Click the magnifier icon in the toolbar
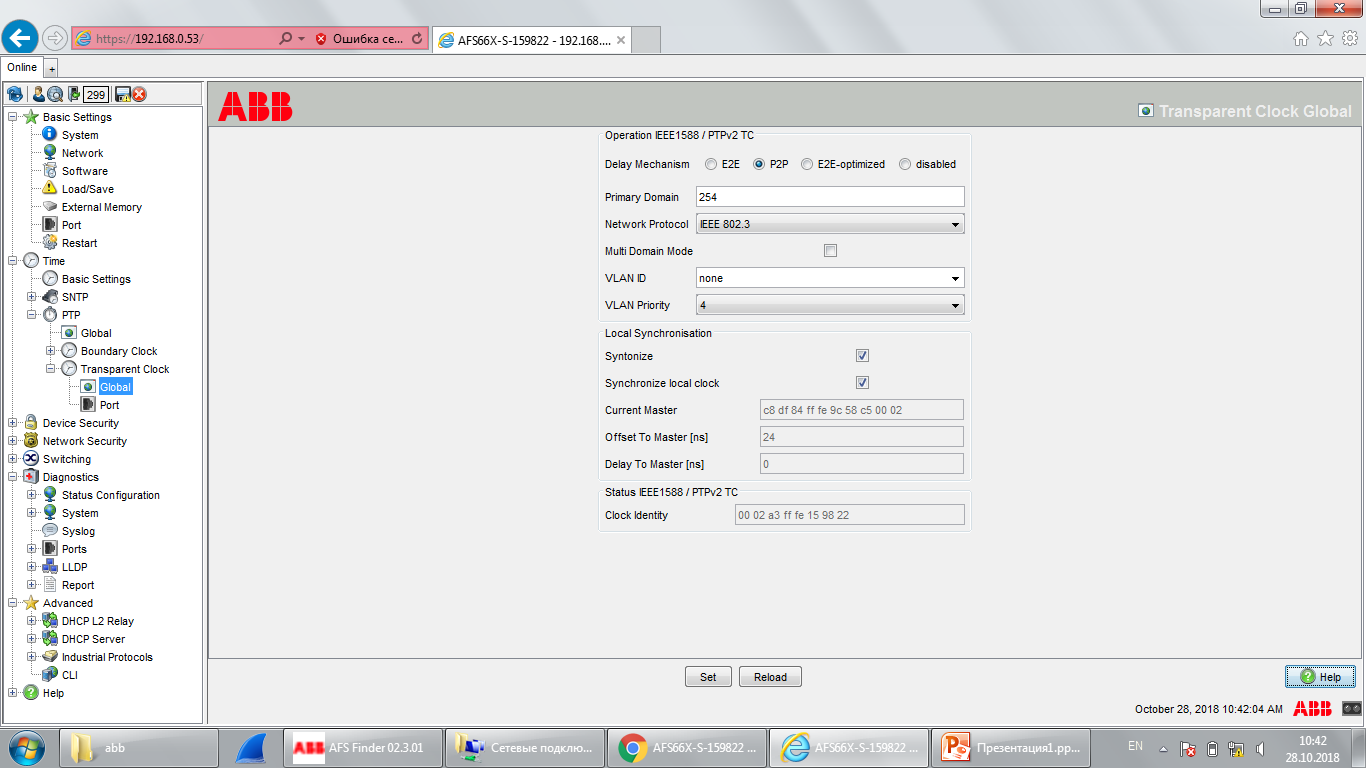Image resolution: width=1366 pixels, height=768 pixels. point(55,94)
